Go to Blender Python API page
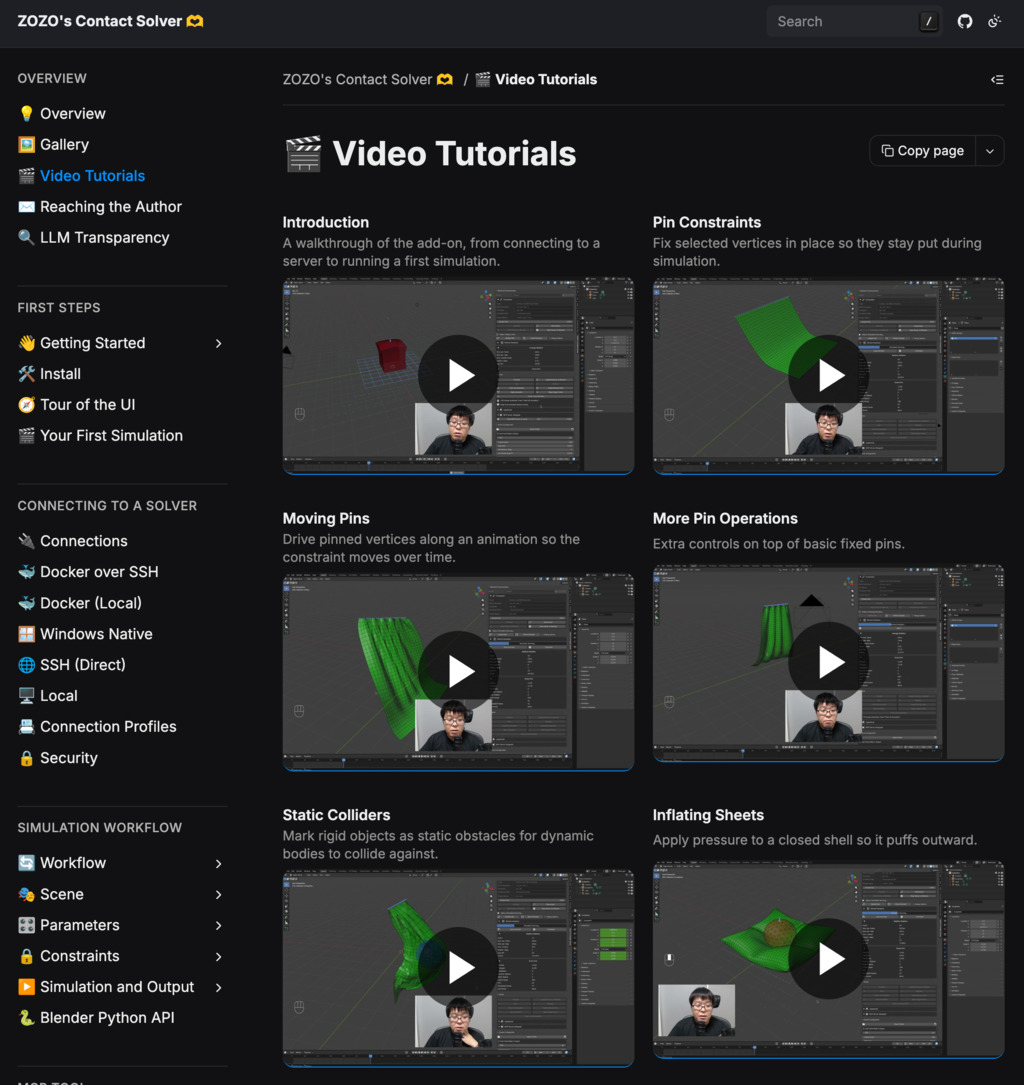Screen dimensions: 1024x1085 107,1018
